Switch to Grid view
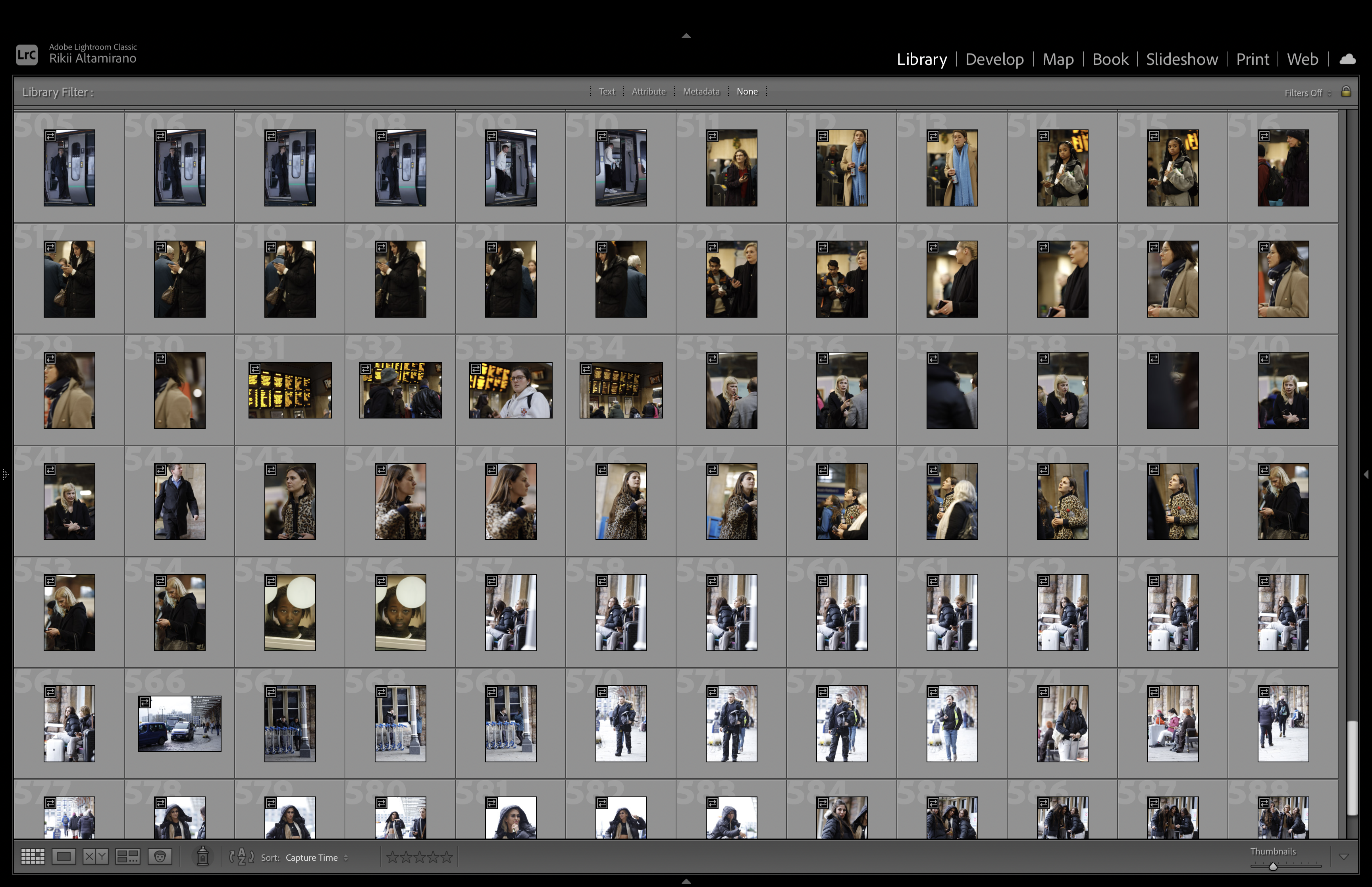 pos(32,856)
